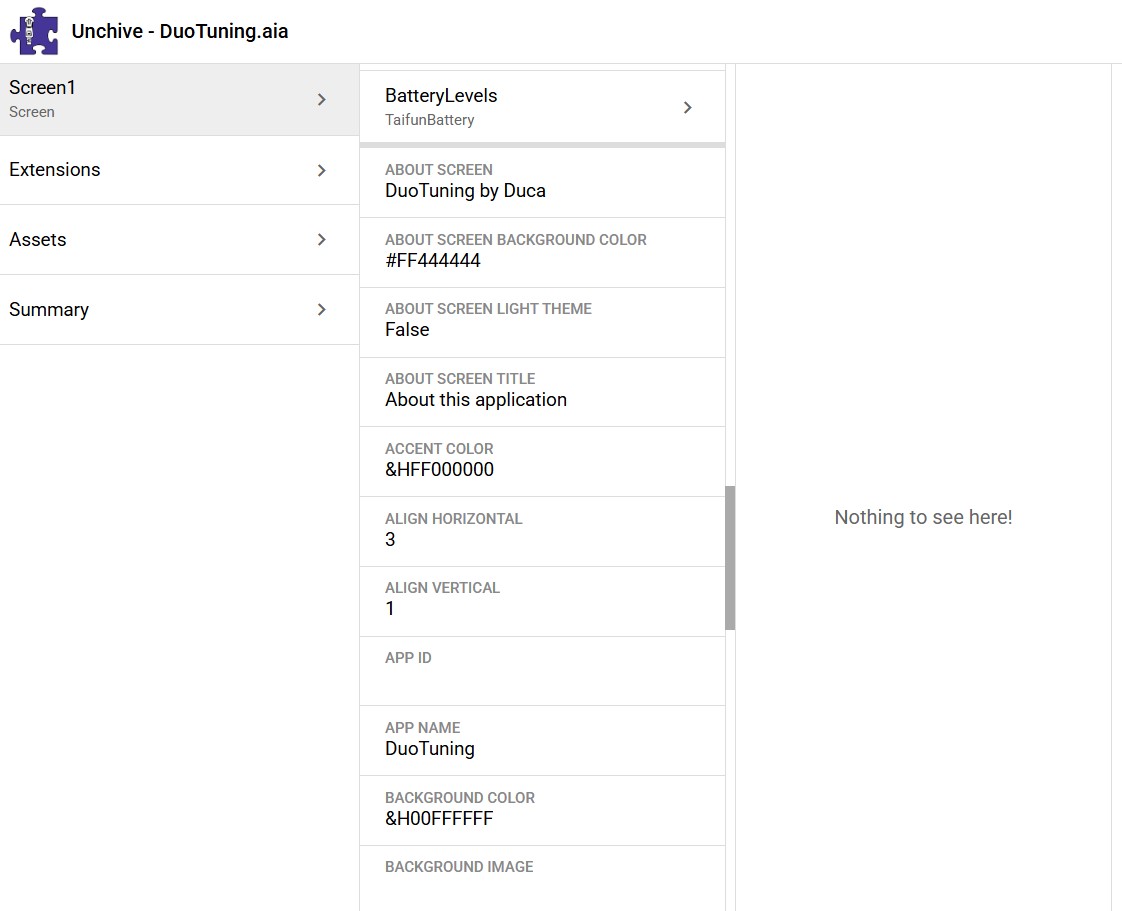
Task: Click the Accent Color &HFF000000 value
Action: [x=439, y=470]
